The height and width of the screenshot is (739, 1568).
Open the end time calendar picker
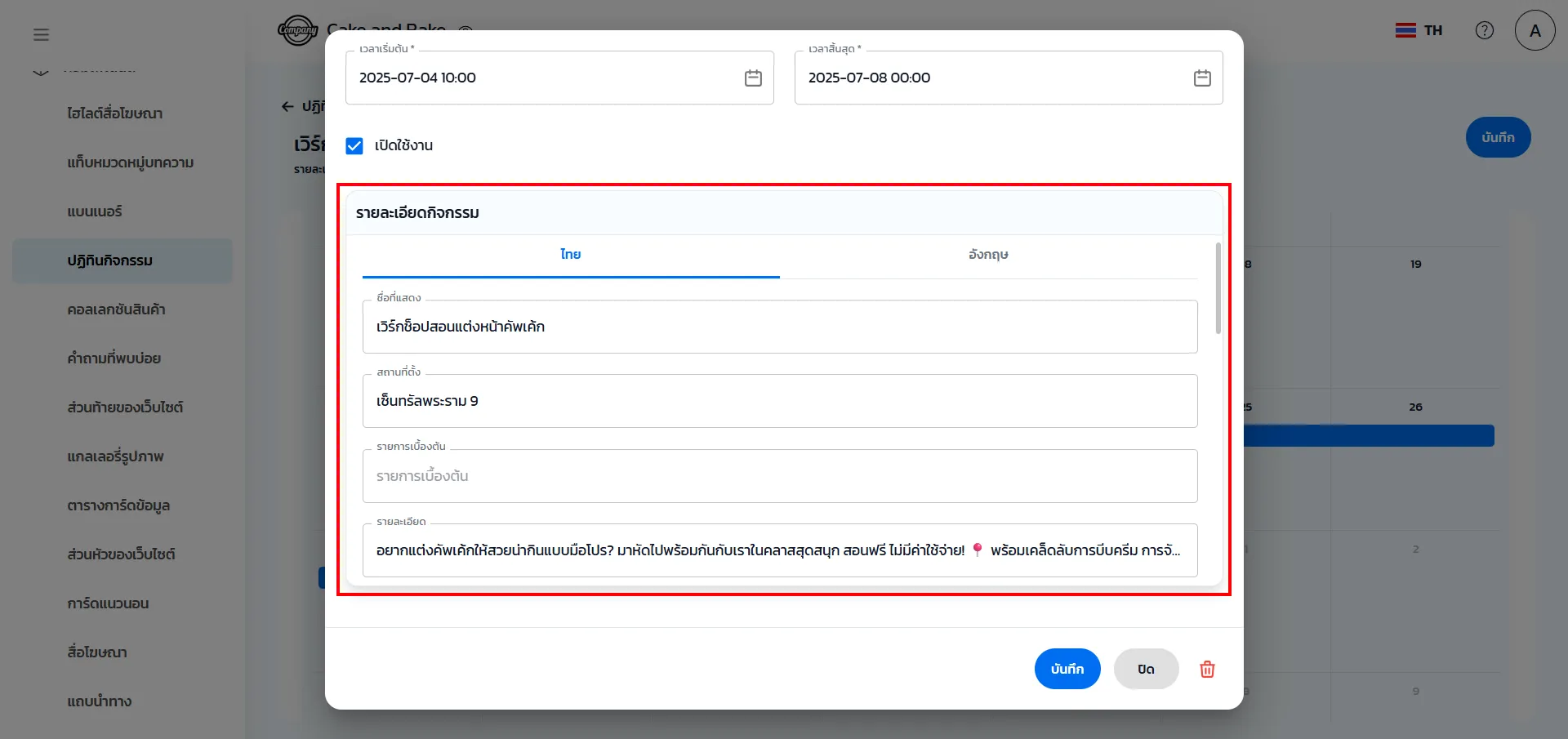[1202, 78]
